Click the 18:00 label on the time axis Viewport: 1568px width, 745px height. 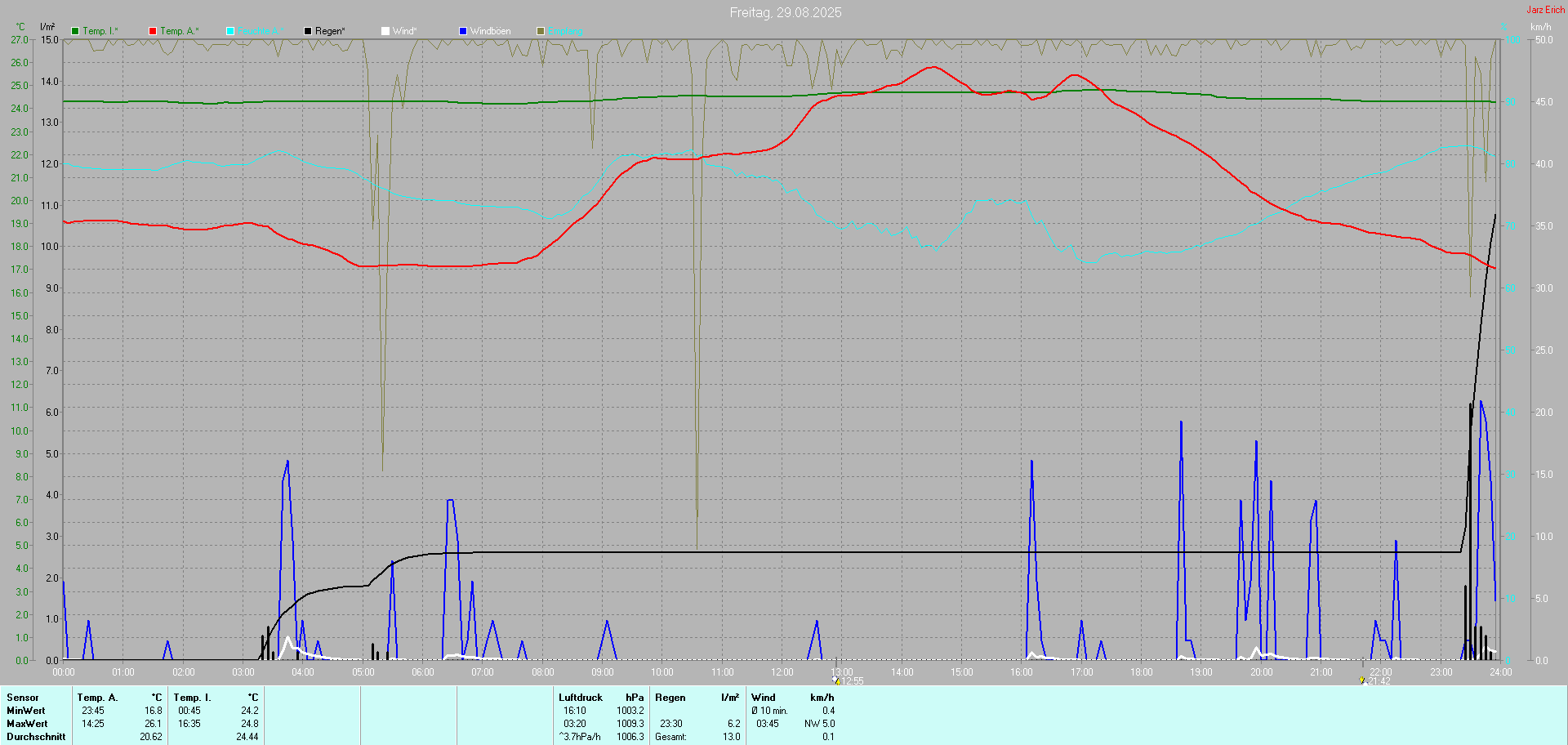(x=1142, y=672)
